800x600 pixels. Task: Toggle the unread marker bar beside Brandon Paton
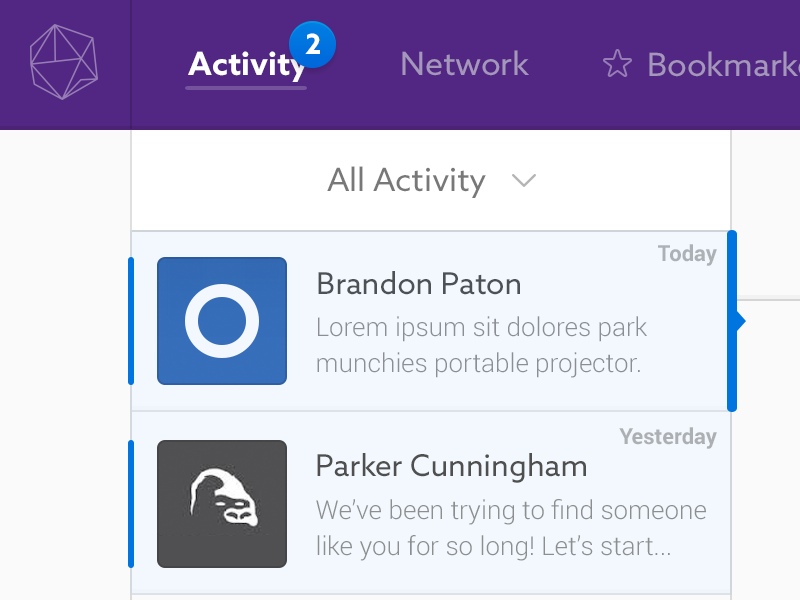[x=131, y=321]
